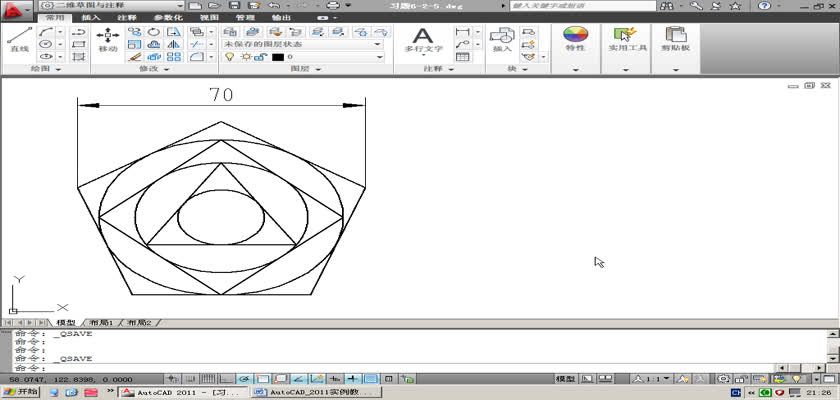Click the Windows 开始 Start button
Image resolution: width=840 pixels, height=400 pixels.
[21, 392]
